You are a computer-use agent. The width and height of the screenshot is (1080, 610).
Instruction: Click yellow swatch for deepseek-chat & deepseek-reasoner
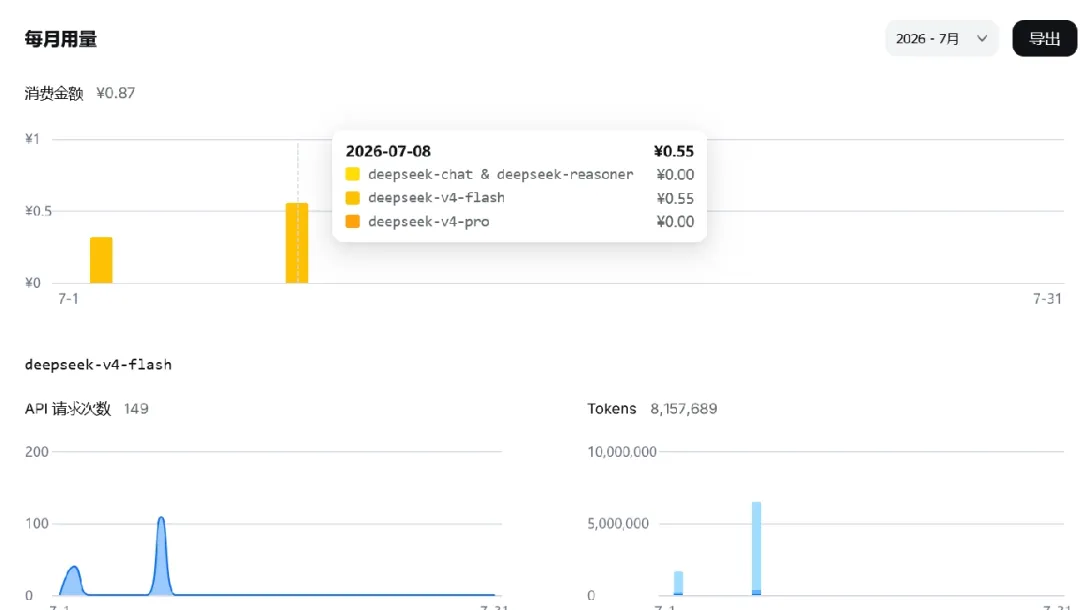pyautogui.click(x=353, y=174)
